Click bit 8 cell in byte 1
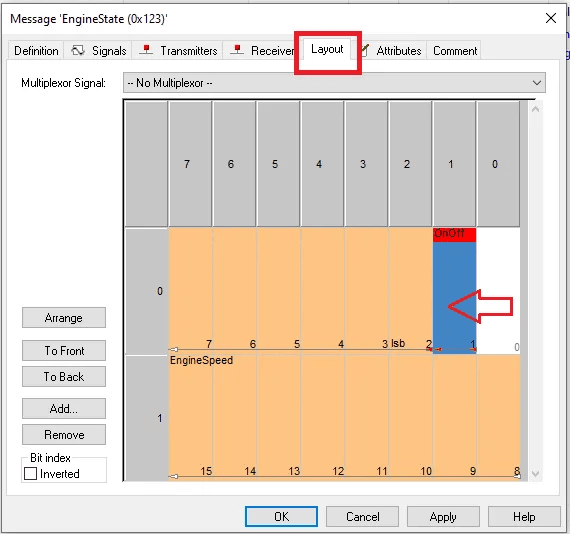Screen dimensions: 570x534 [x=498, y=418]
